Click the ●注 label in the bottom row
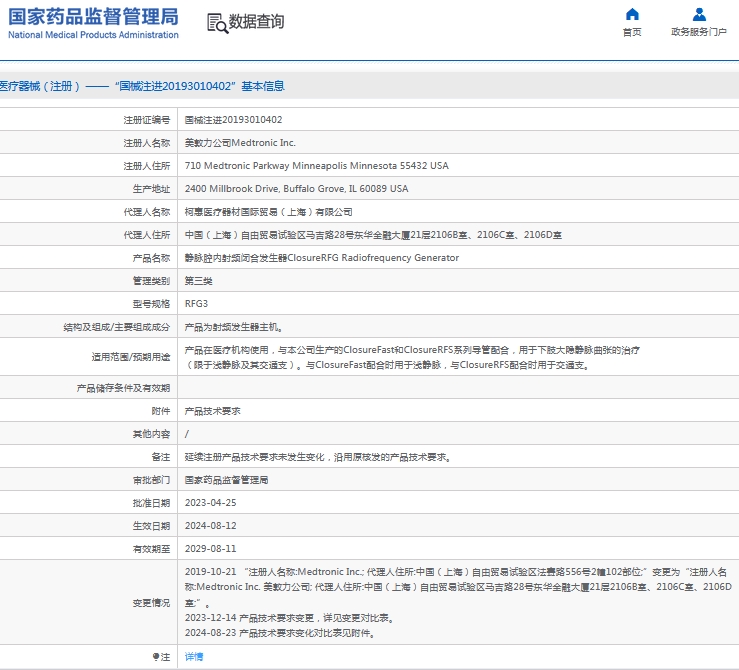Screen dimensions: 739x670 pos(161,657)
